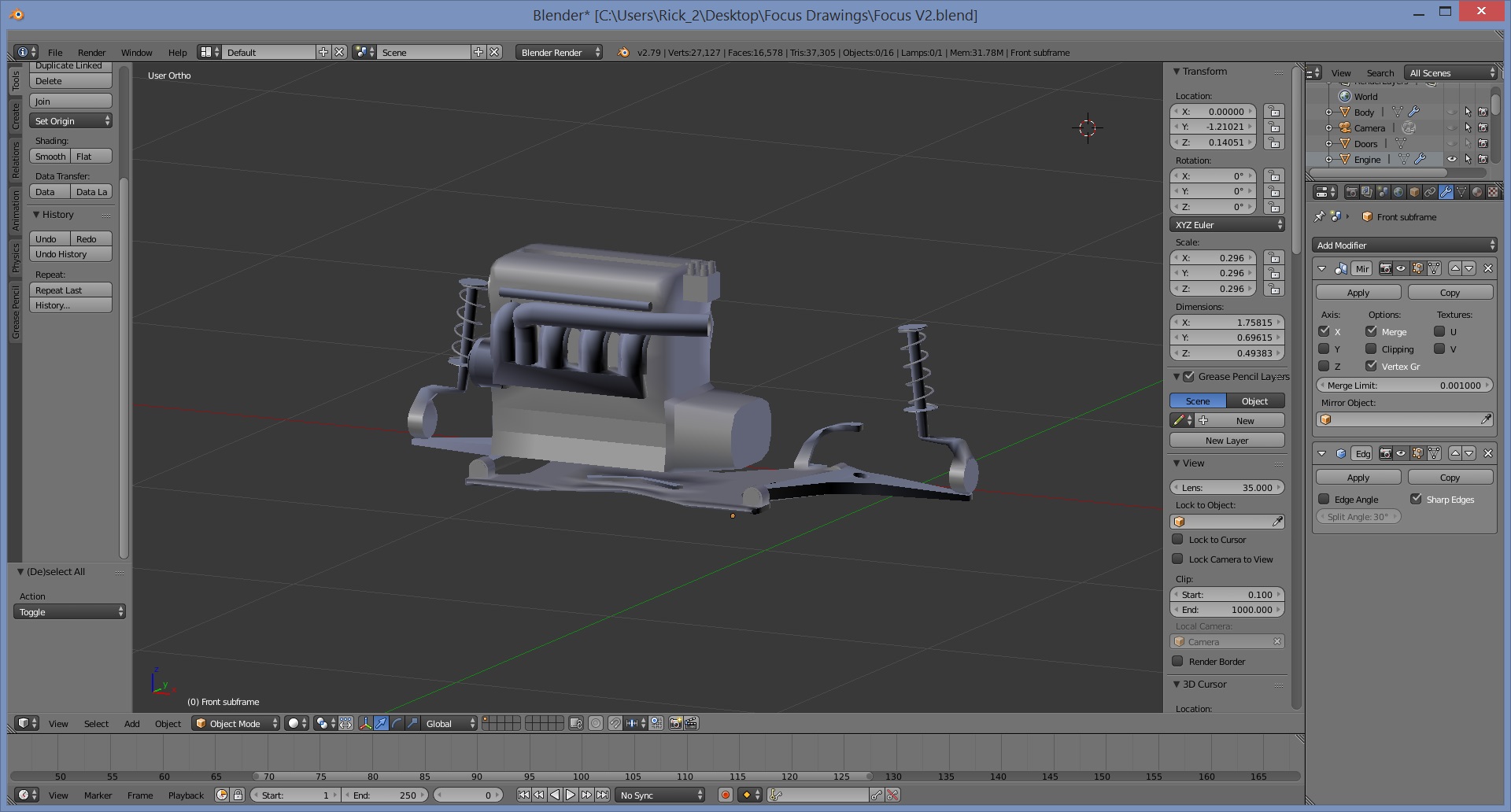Click the timeline play forward button
Viewport: 1511px width, 812px height.
[x=571, y=795]
